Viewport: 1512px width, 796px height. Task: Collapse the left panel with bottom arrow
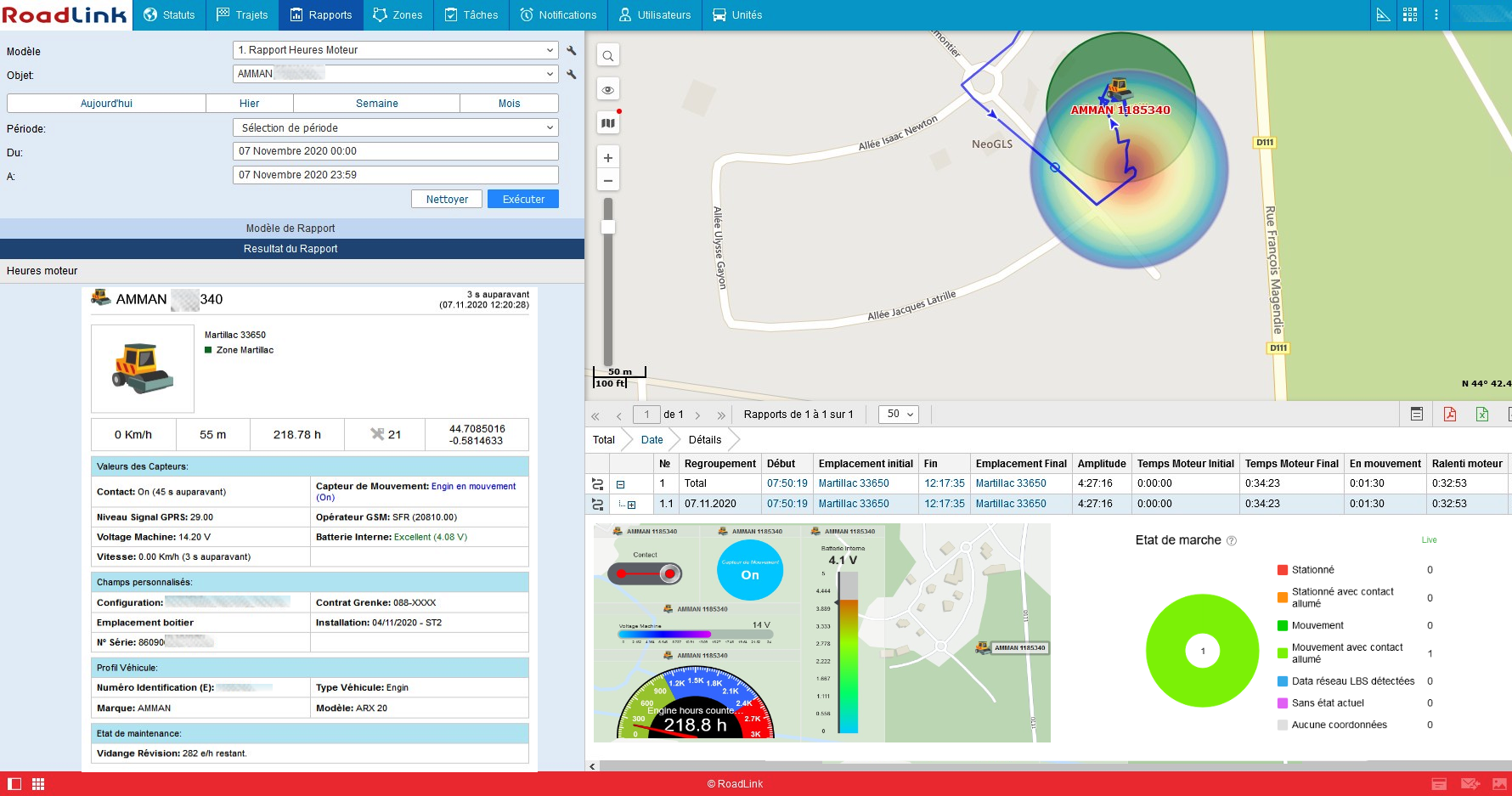592,766
